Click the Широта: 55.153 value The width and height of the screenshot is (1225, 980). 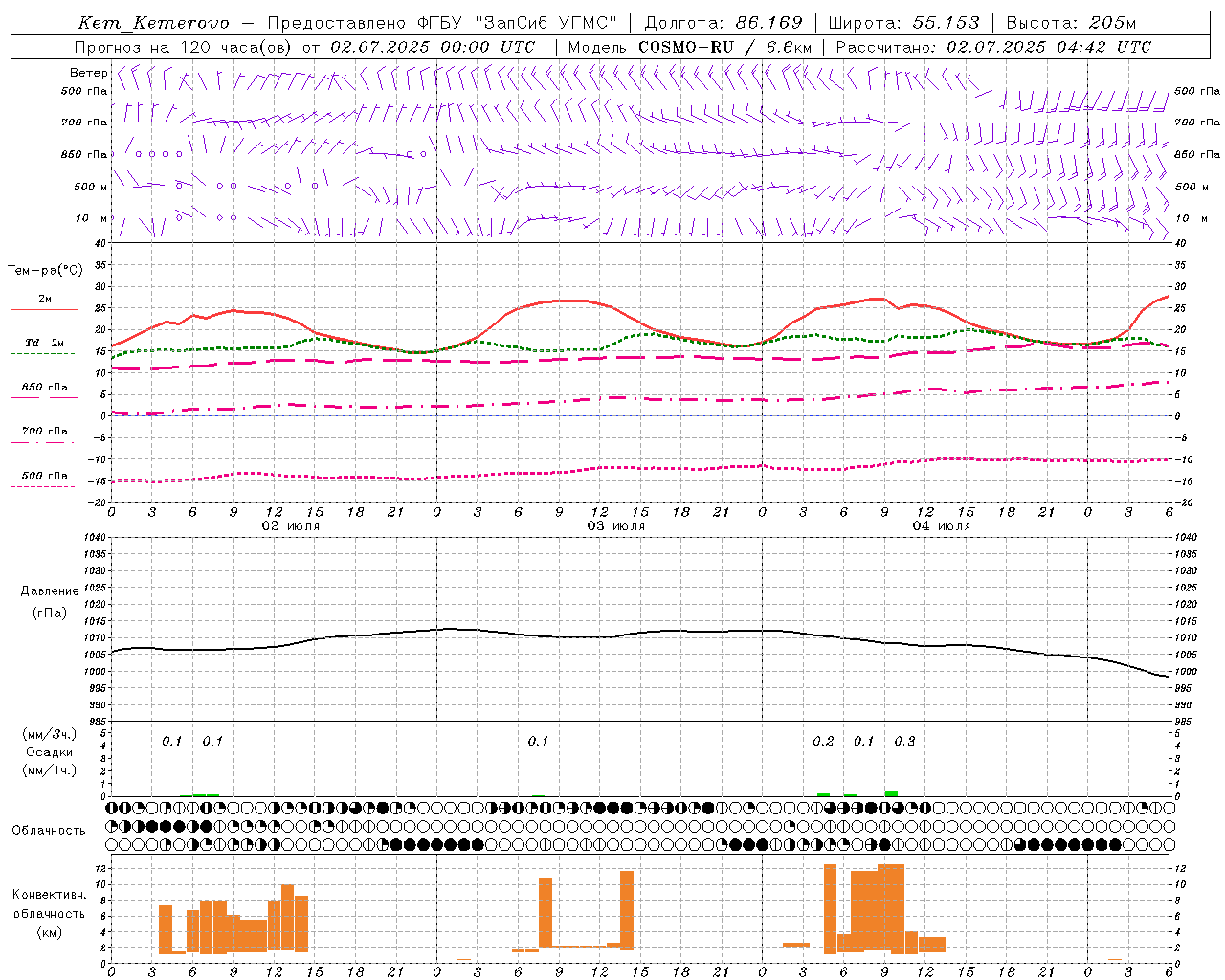[x=904, y=23]
